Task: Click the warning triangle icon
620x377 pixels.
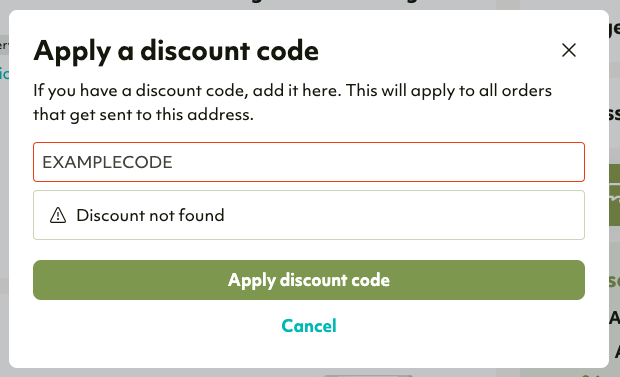Action: coord(58,215)
